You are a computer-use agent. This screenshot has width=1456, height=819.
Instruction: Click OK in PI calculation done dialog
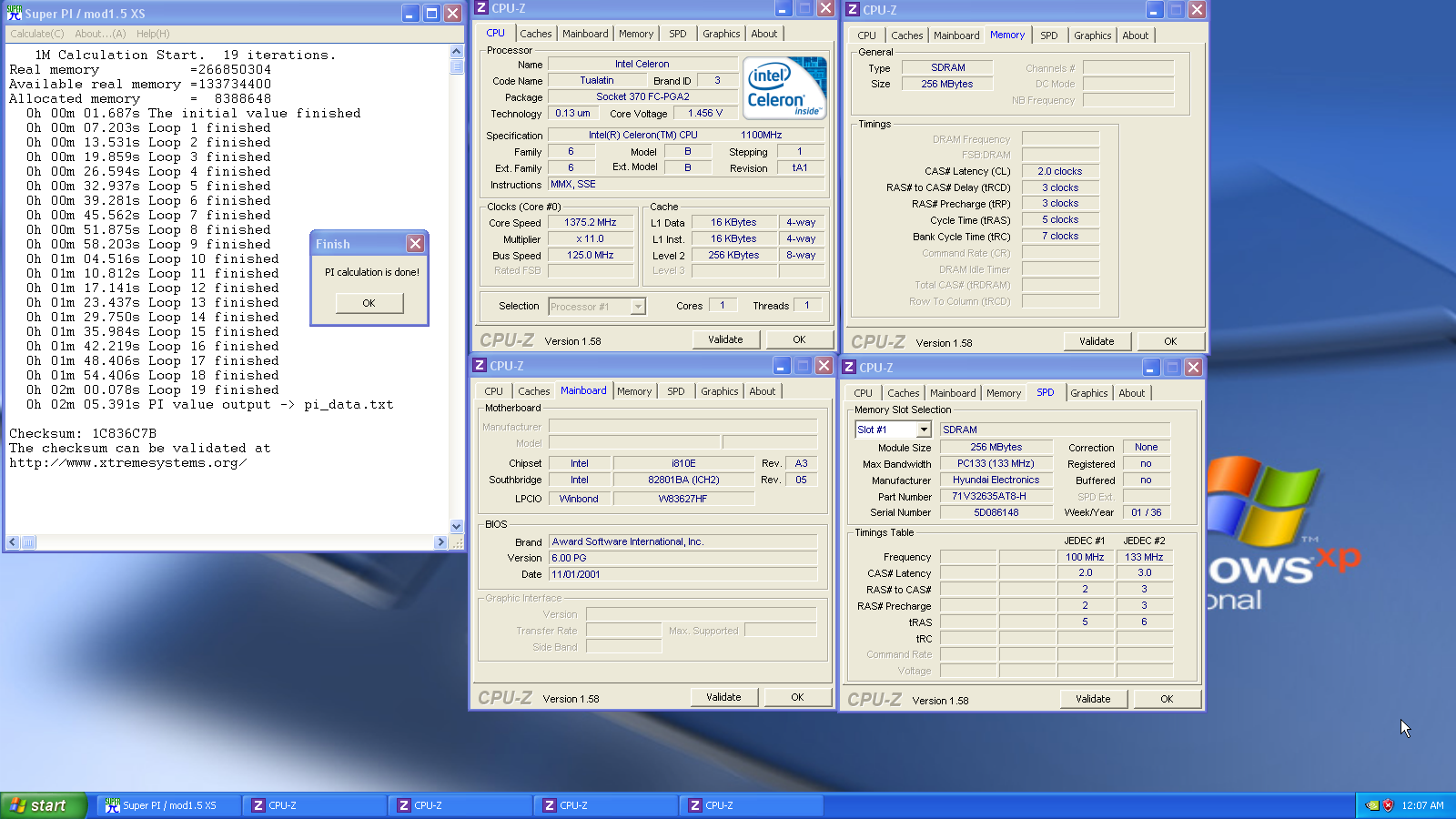click(369, 303)
